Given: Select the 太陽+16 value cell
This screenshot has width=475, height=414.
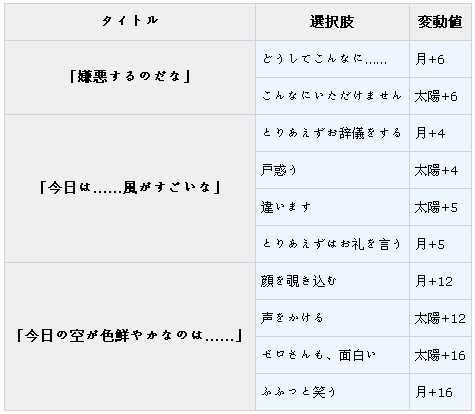Looking at the screenshot, I should coord(440,355).
